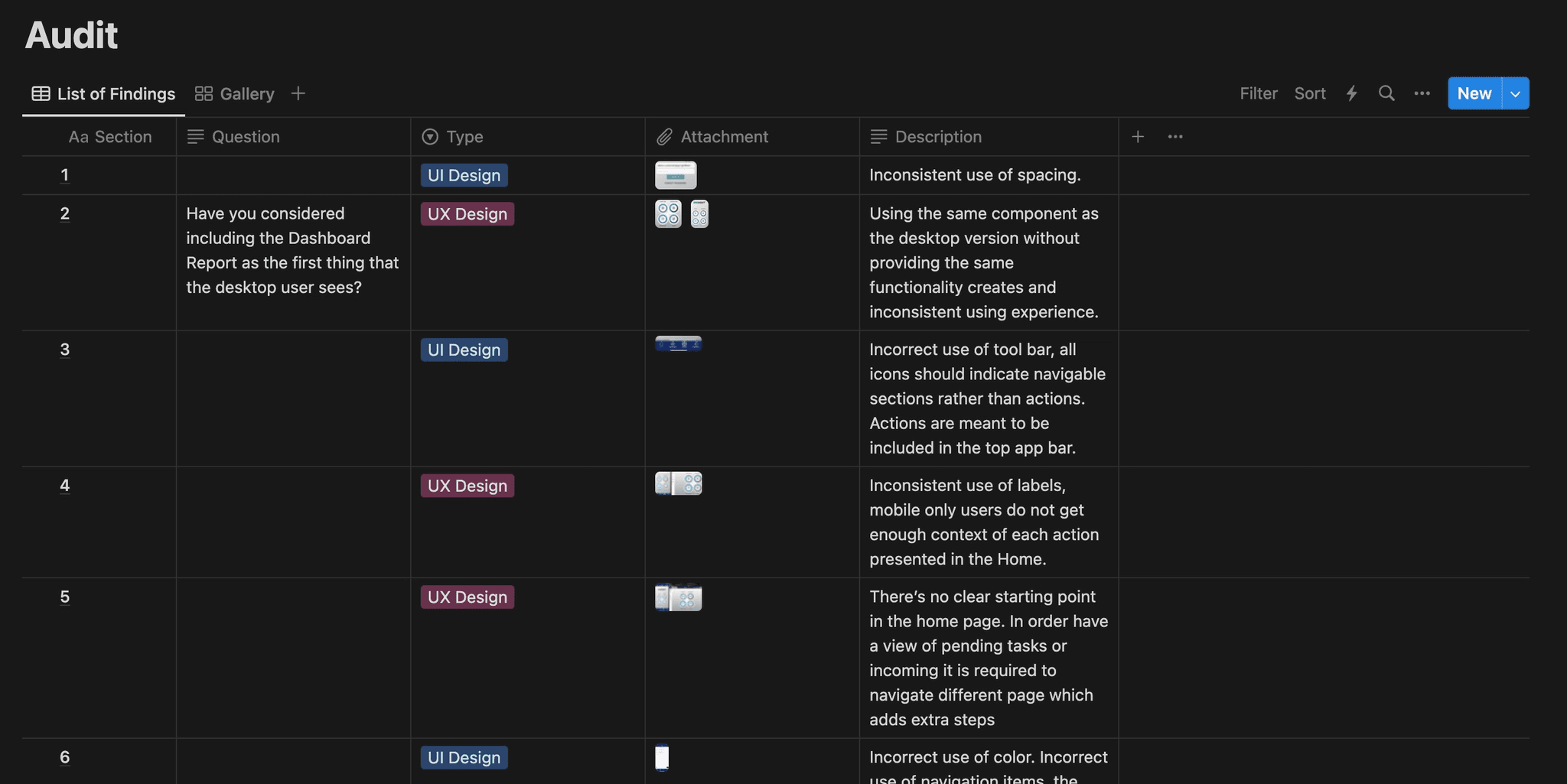Expand the dropdown arrow beside New
The image size is (1567, 784).
click(1516, 93)
